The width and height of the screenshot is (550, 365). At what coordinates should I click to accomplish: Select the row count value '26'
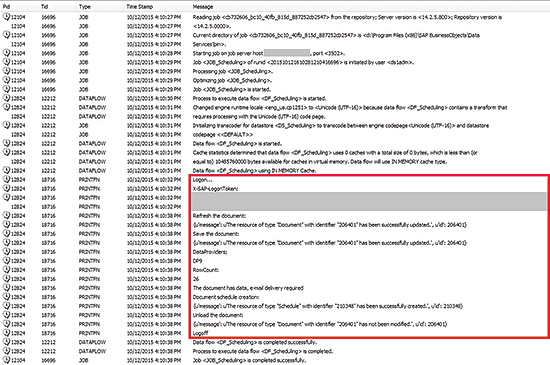tap(196, 279)
